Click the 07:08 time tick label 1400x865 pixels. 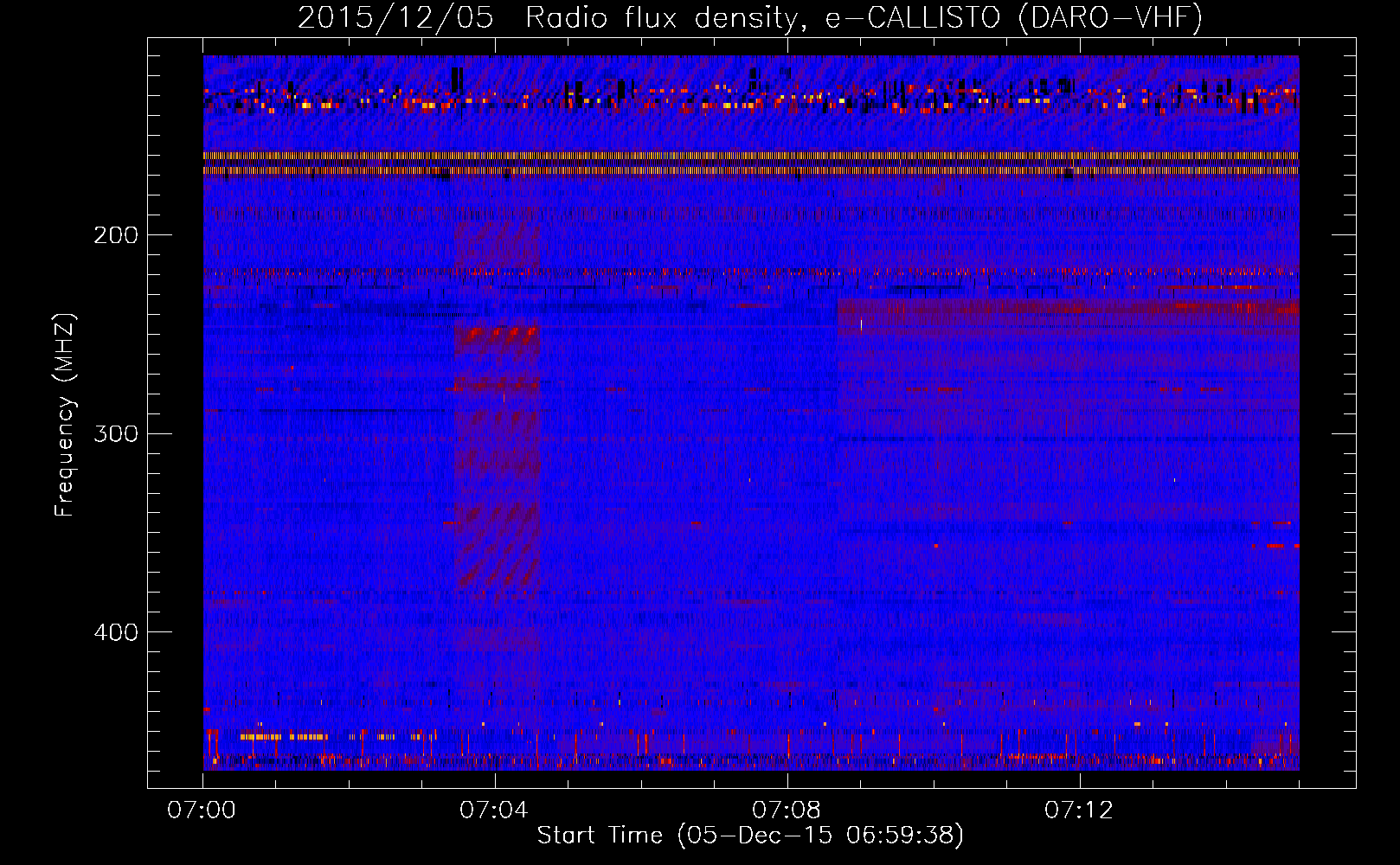pyautogui.click(x=787, y=811)
